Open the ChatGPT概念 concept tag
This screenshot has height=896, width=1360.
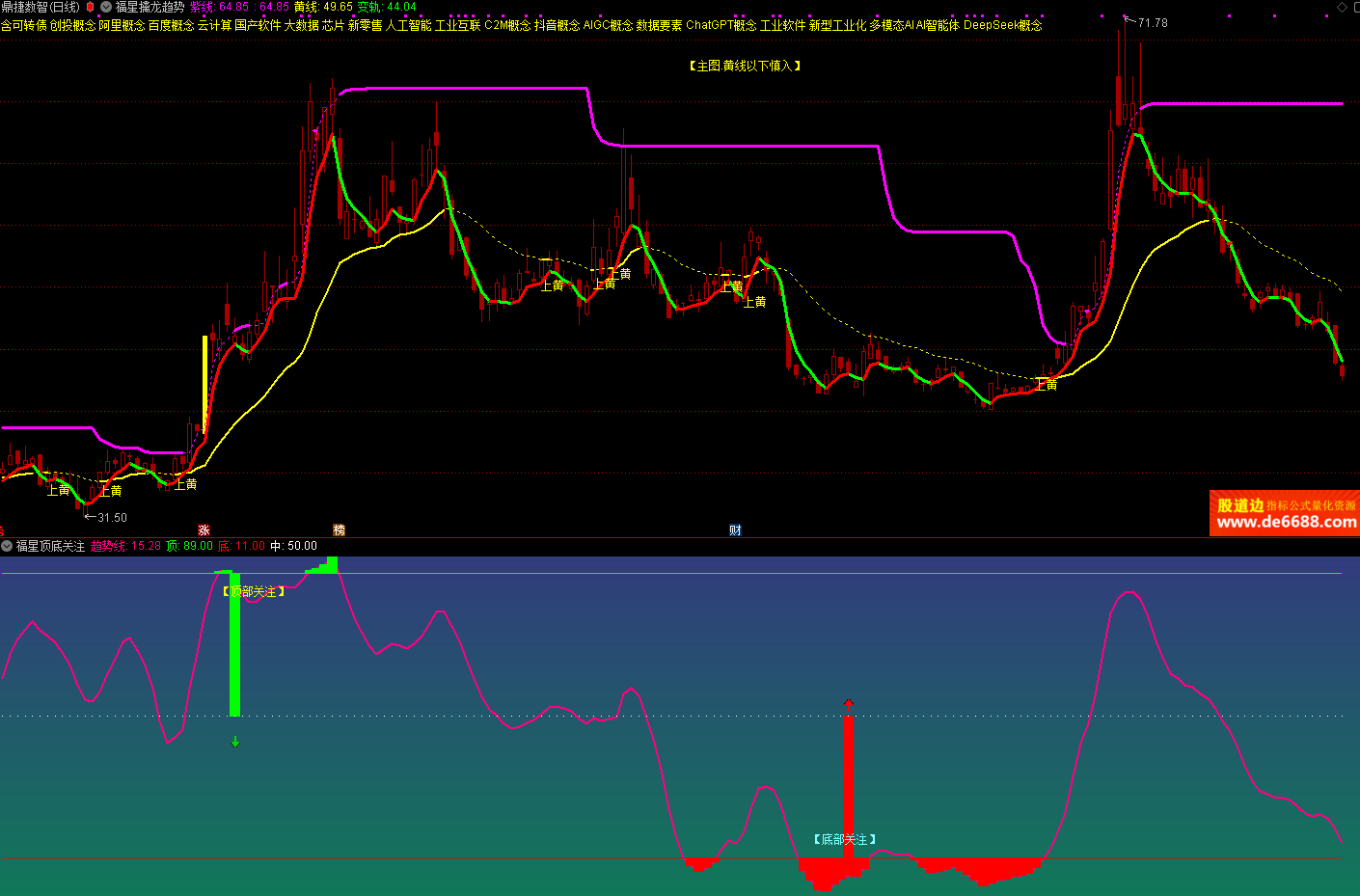[721, 25]
